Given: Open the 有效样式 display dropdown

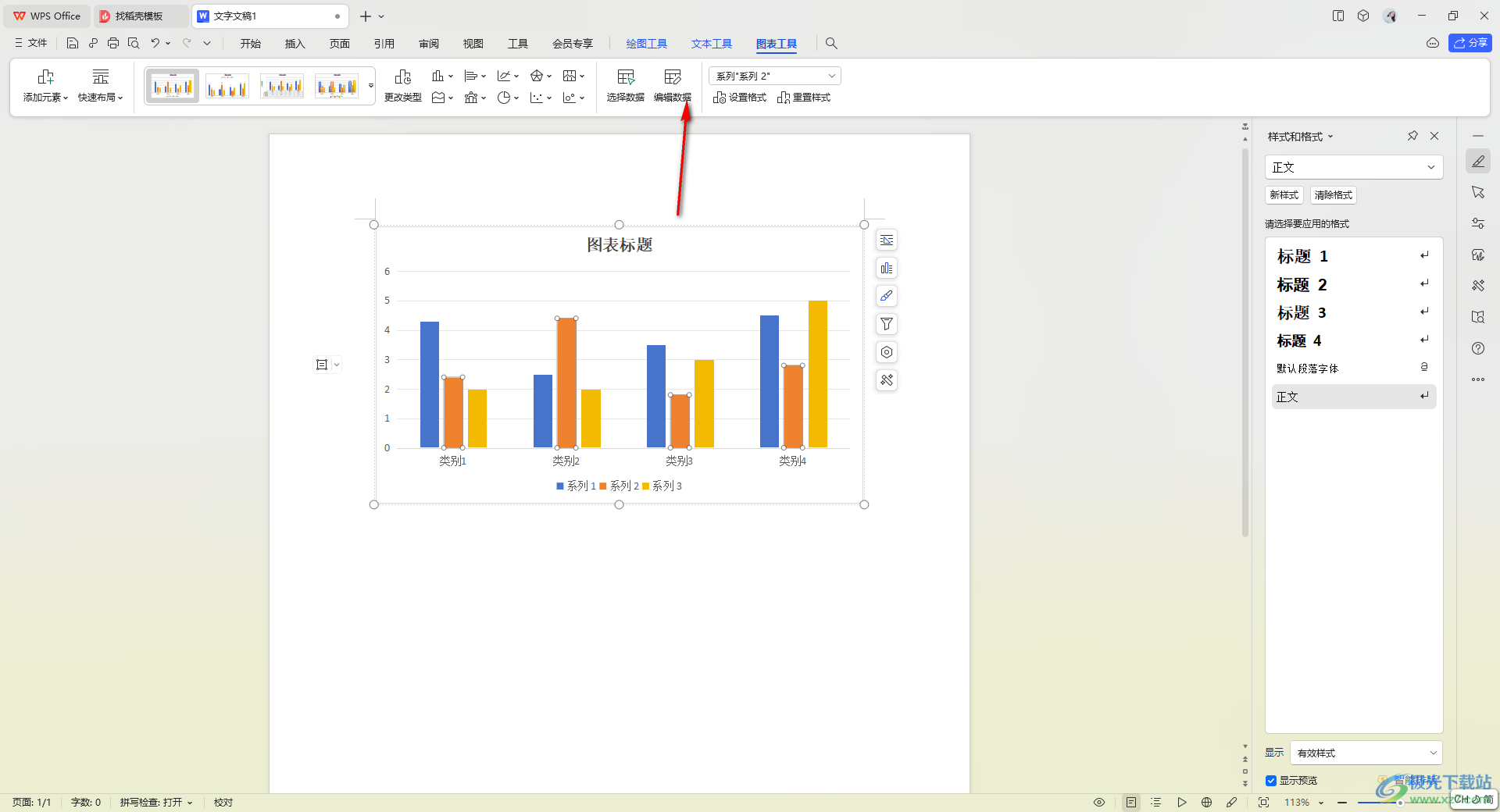Looking at the screenshot, I should [1366, 753].
